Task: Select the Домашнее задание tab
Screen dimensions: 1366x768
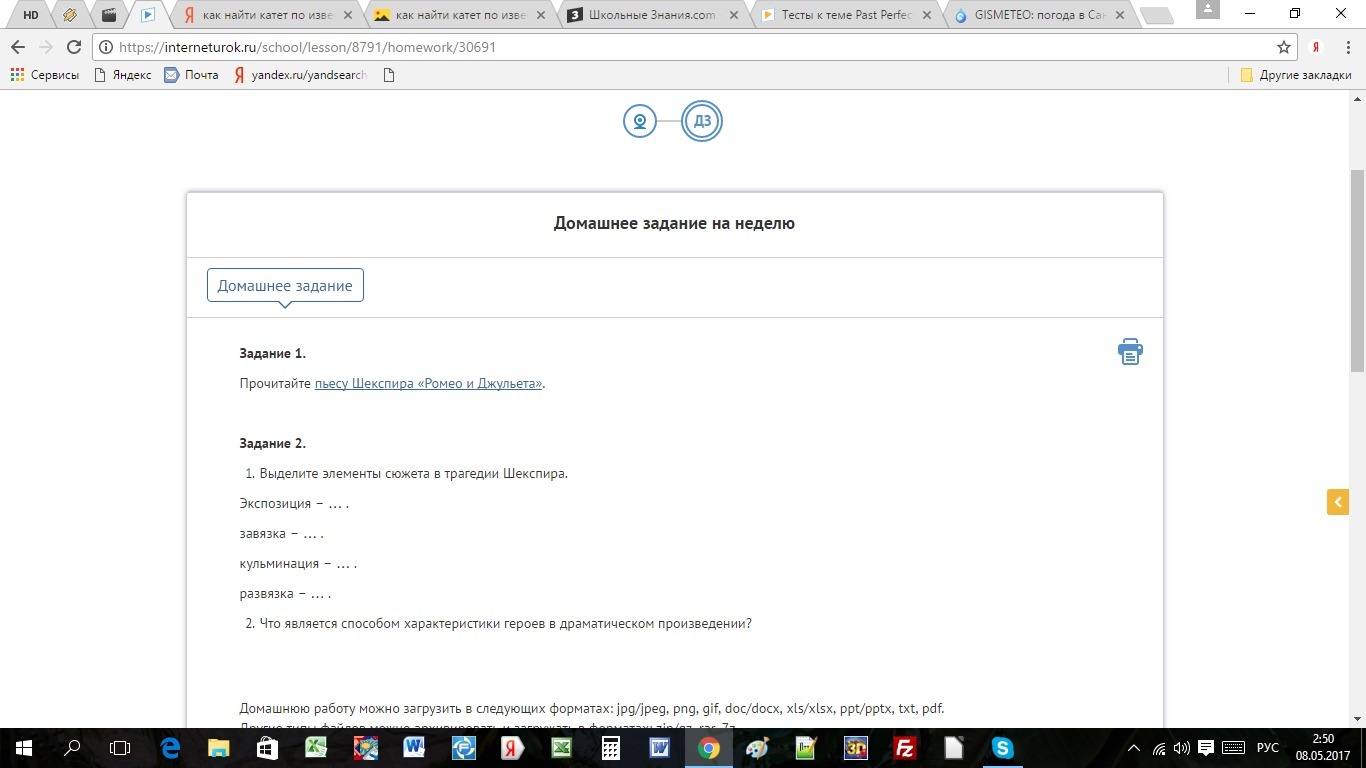Action: (285, 286)
